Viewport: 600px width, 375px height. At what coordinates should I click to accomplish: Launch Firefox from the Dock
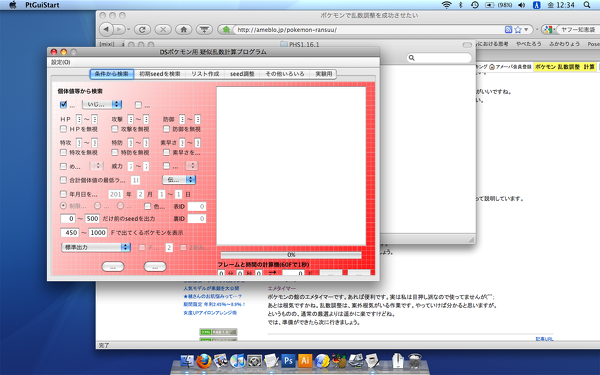click(x=204, y=361)
